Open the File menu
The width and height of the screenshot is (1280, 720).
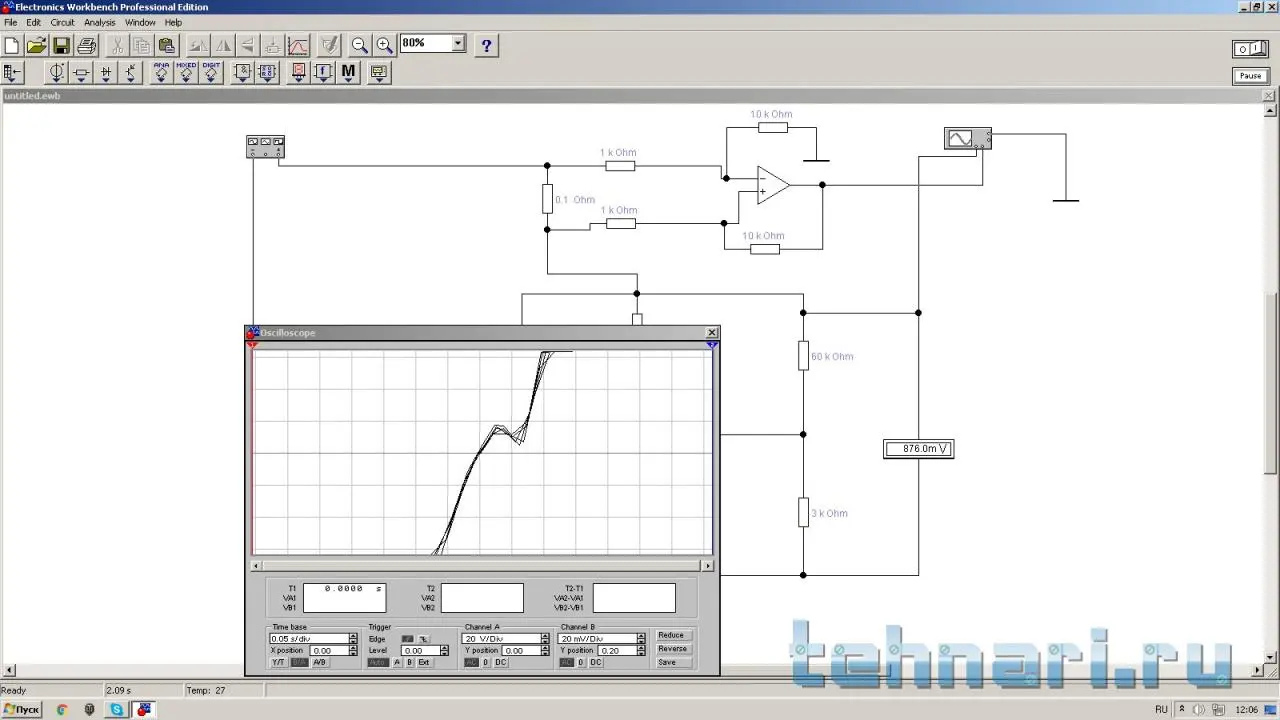pyautogui.click(x=11, y=22)
